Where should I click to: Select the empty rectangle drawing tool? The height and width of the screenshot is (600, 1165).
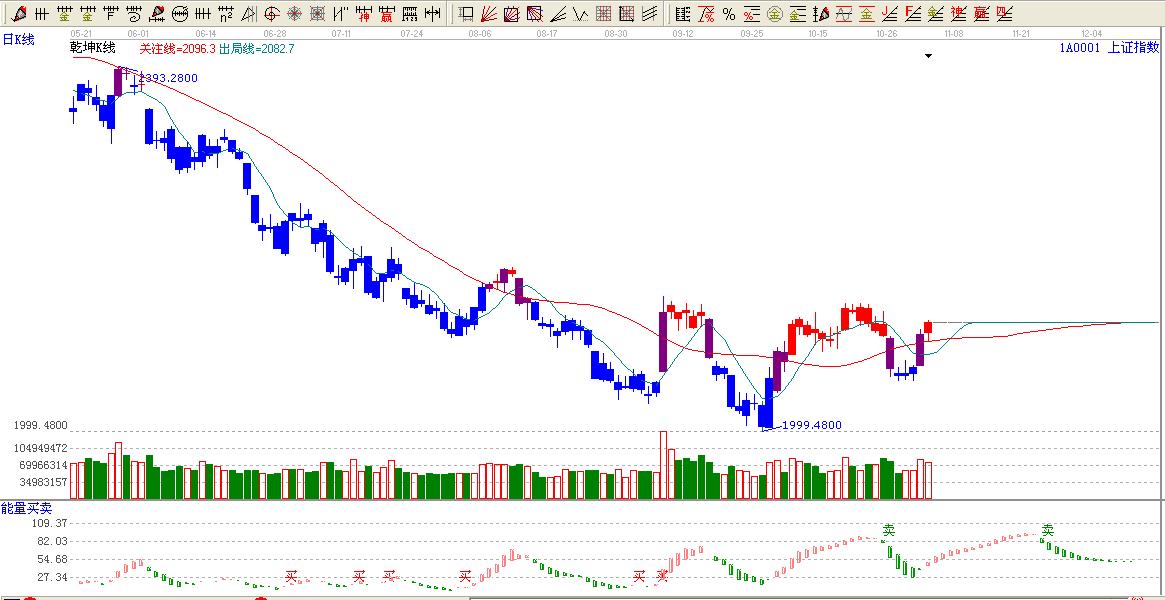(x=467, y=14)
